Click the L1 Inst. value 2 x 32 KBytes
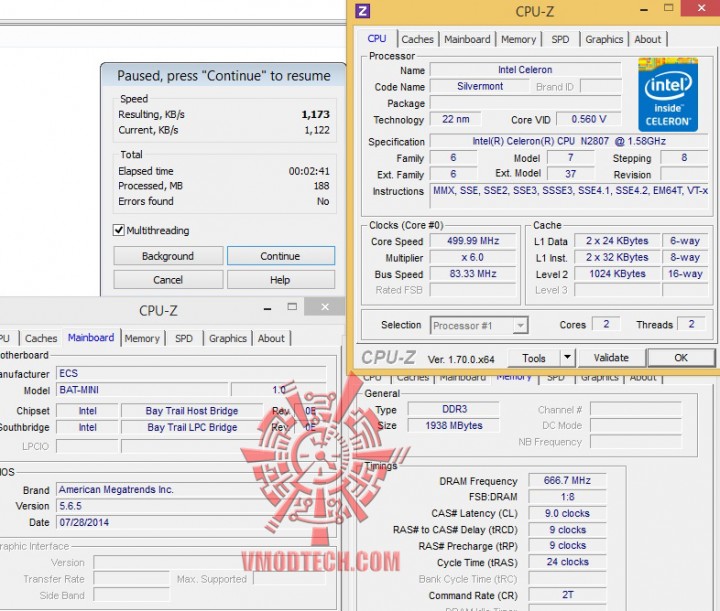The height and width of the screenshot is (611, 720). 617,258
